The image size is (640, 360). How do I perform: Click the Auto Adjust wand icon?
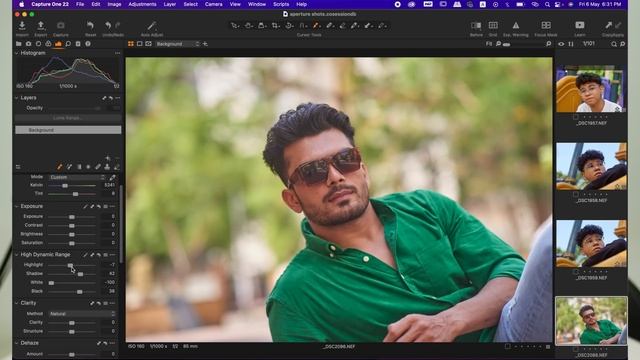[152, 26]
